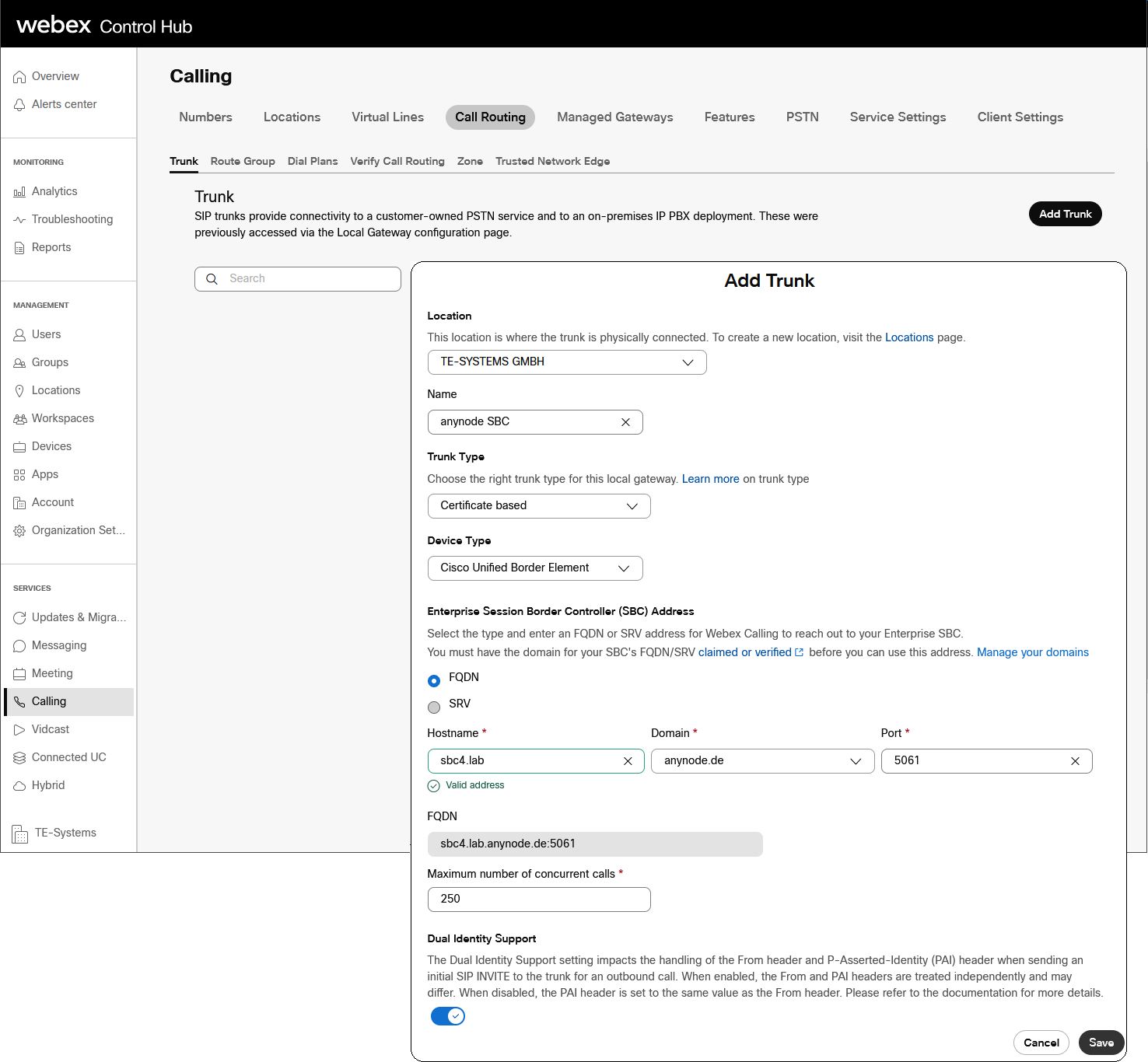This screenshot has width=1148, height=1062.
Task: Open the Managed Gateways tab
Action: click(615, 117)
